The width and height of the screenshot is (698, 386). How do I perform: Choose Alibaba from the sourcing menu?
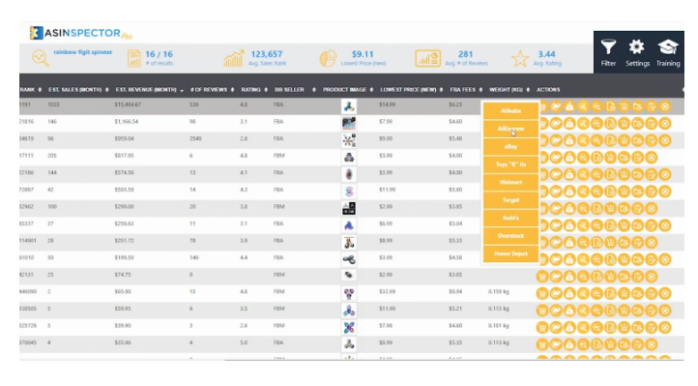pyautogui.click(x=511, y=110)
